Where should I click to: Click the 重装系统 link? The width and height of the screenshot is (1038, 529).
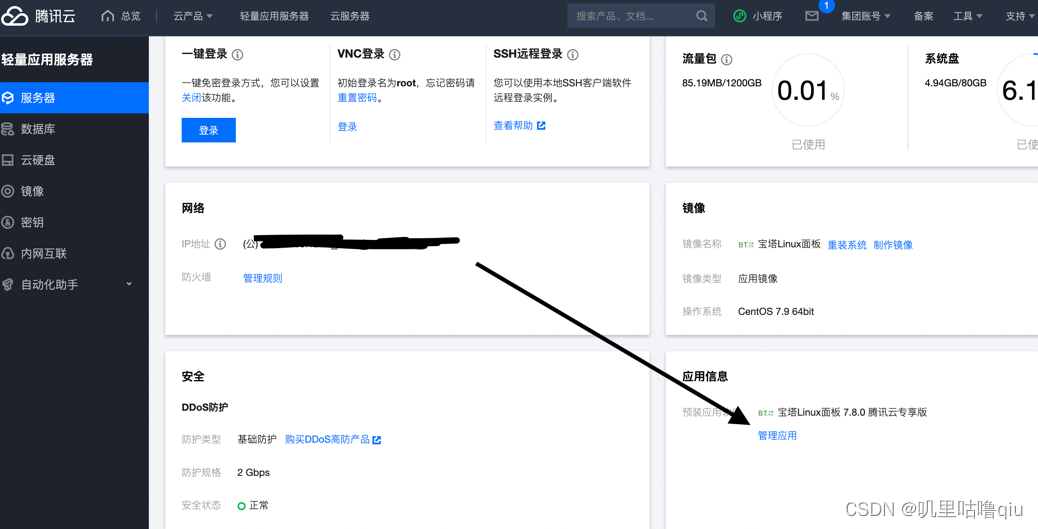click(847, 245)
